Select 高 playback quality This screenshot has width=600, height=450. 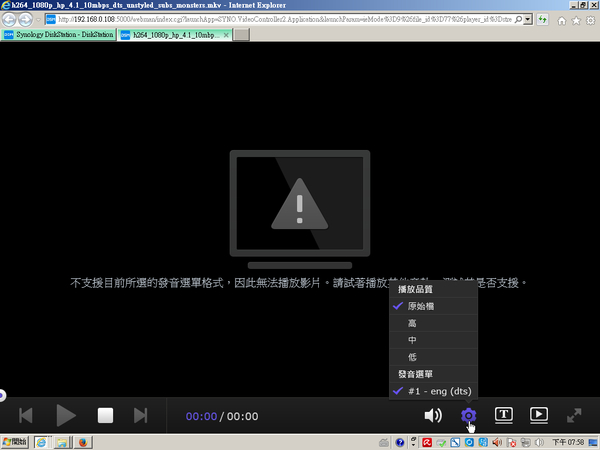(x=434, y=323)
